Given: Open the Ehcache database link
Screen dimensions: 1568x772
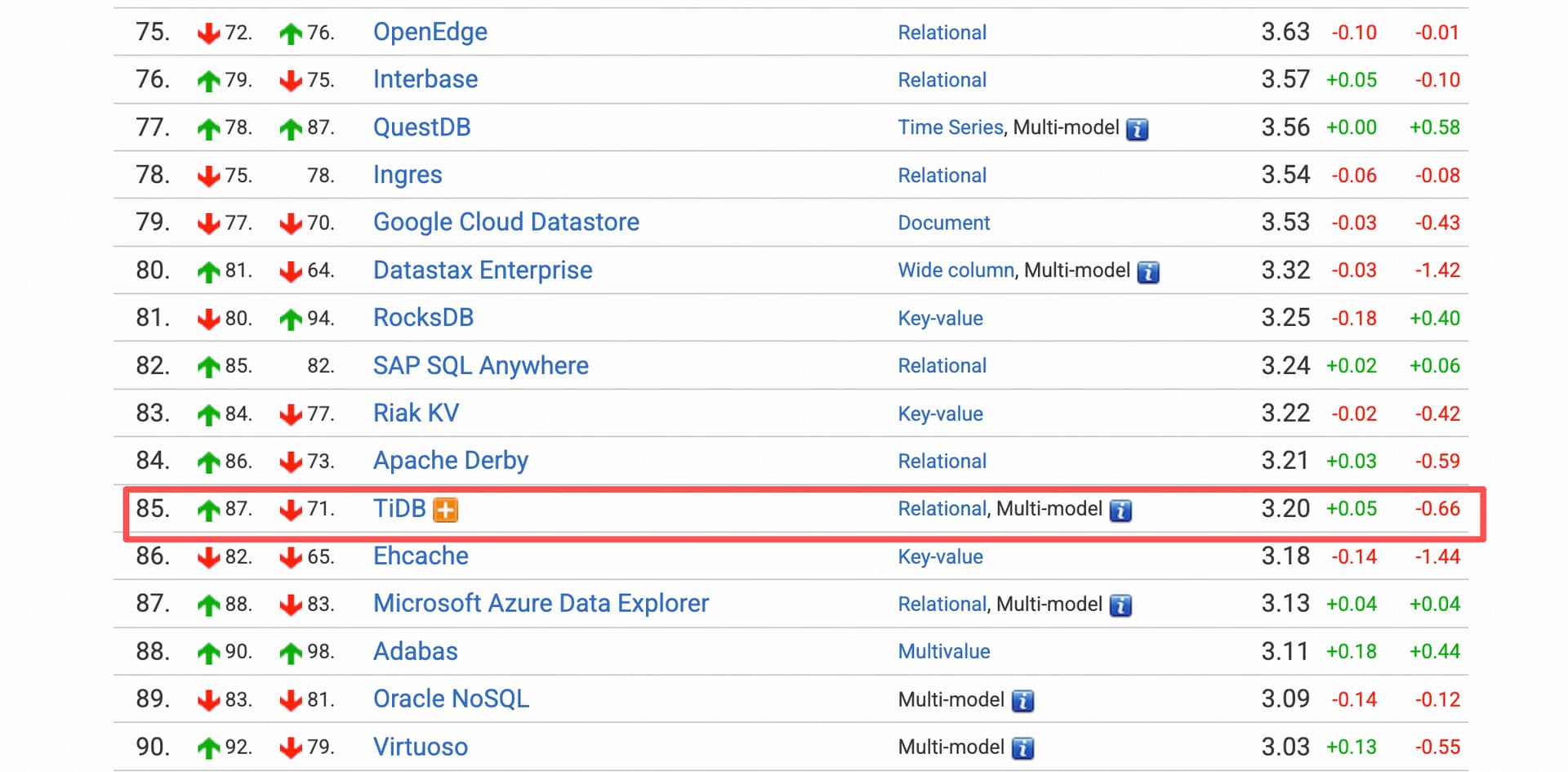Looking at the screenshot, I should [421, 556].
